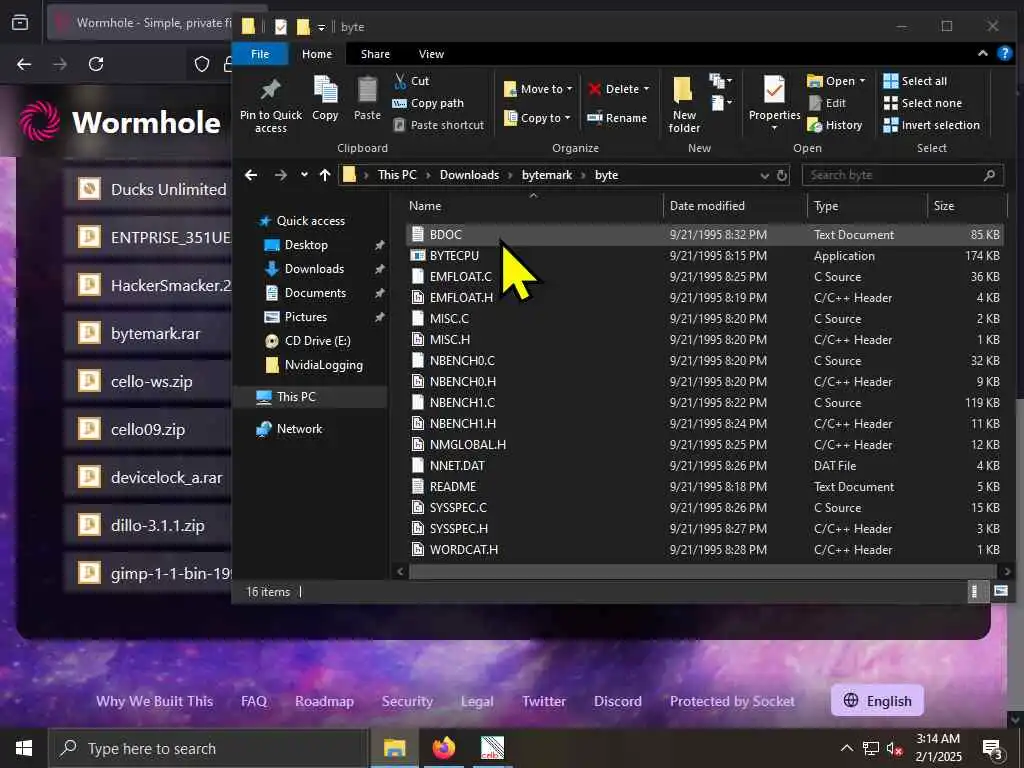This screenshot has height=768, width=1024.
Task: Click Invert selection
Action: pos(931,125)
